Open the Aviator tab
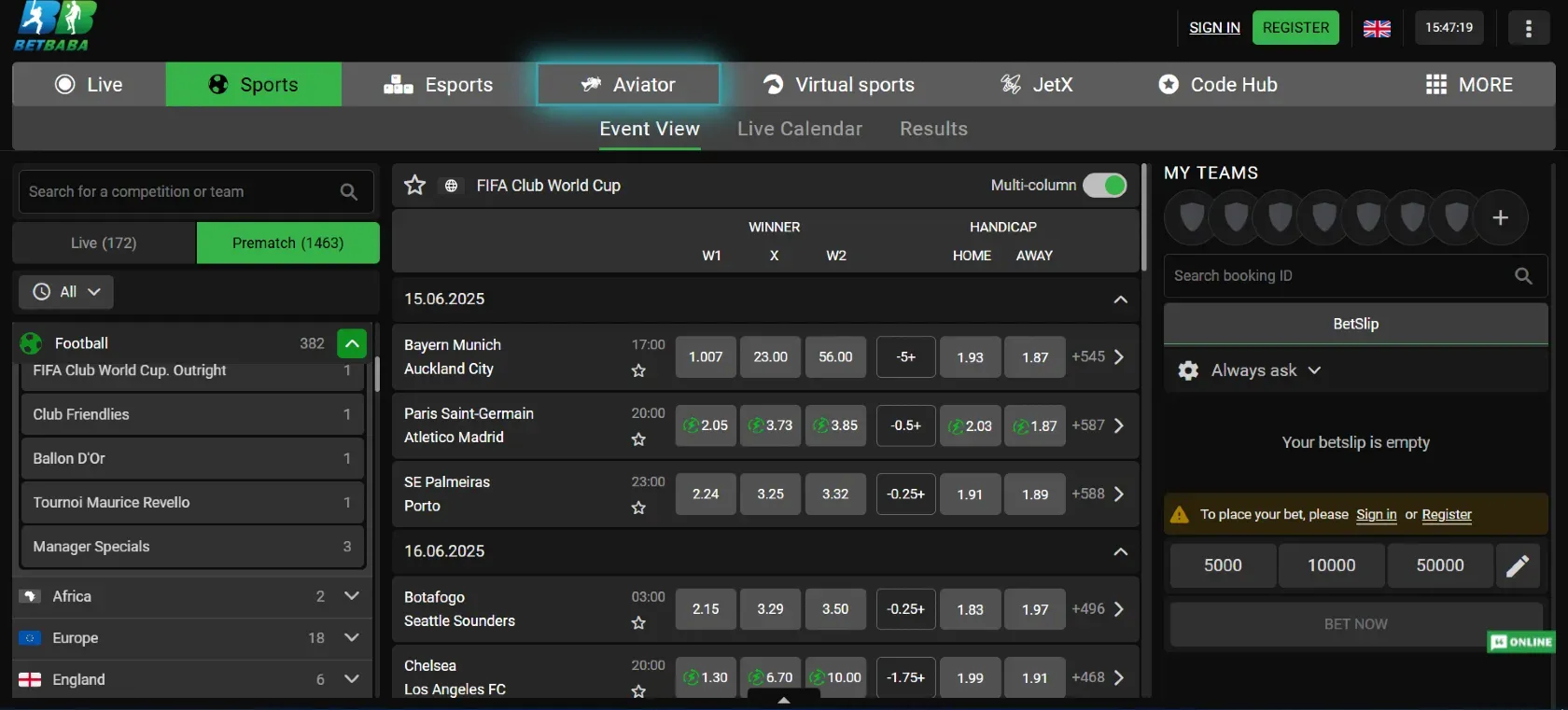Viewport: 1568px width, 710px height. tap(628, 84)
